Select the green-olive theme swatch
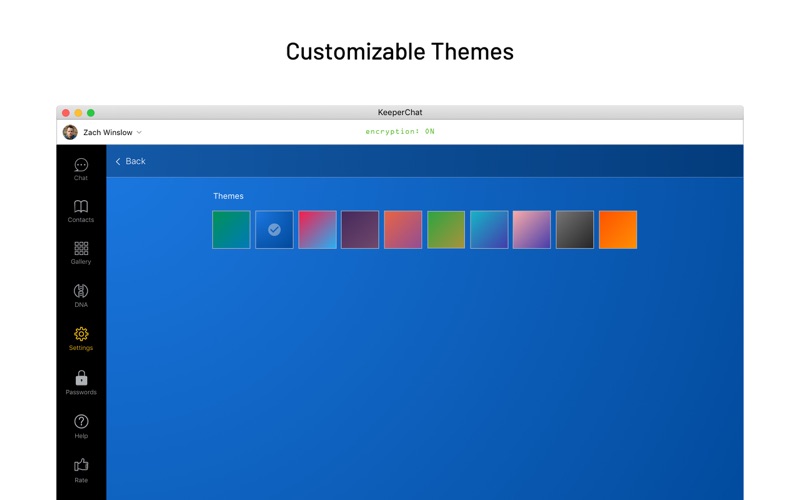 [446, 230]
